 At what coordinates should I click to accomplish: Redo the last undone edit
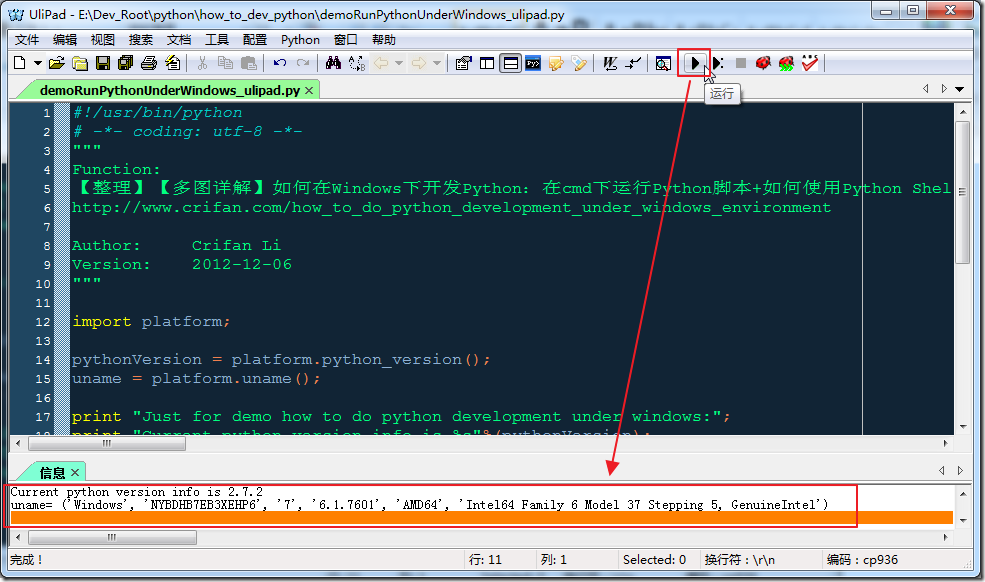coord(303,63)
